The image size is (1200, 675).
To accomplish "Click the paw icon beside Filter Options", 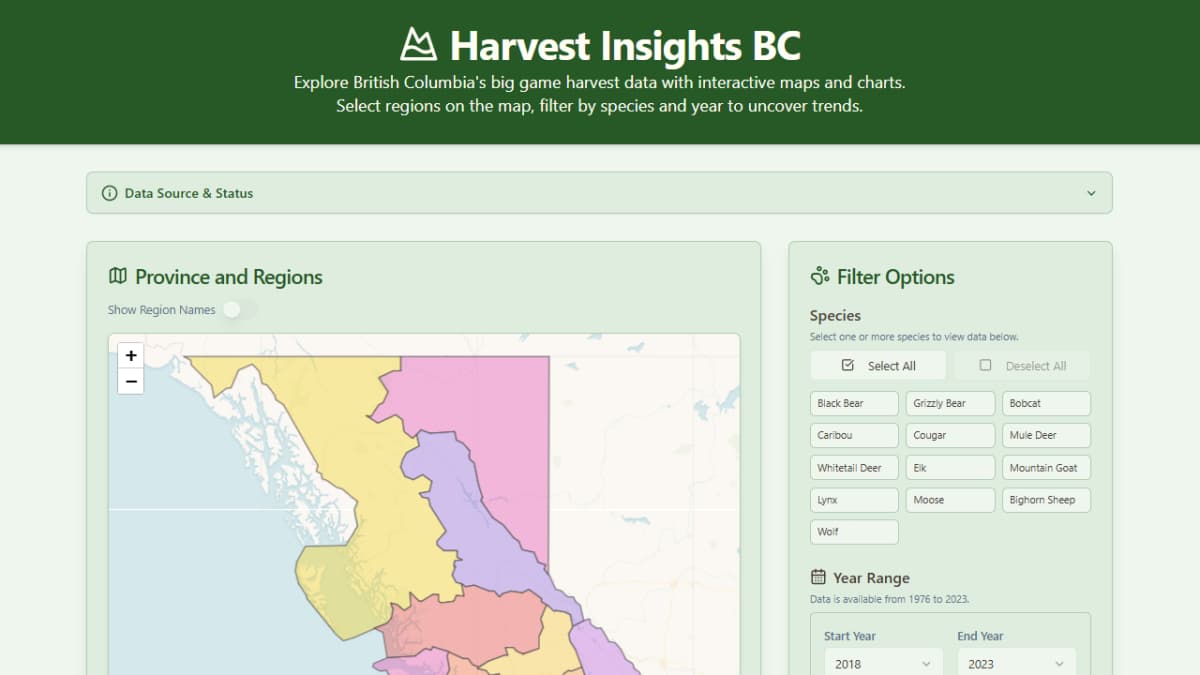I will coord(820,277).
